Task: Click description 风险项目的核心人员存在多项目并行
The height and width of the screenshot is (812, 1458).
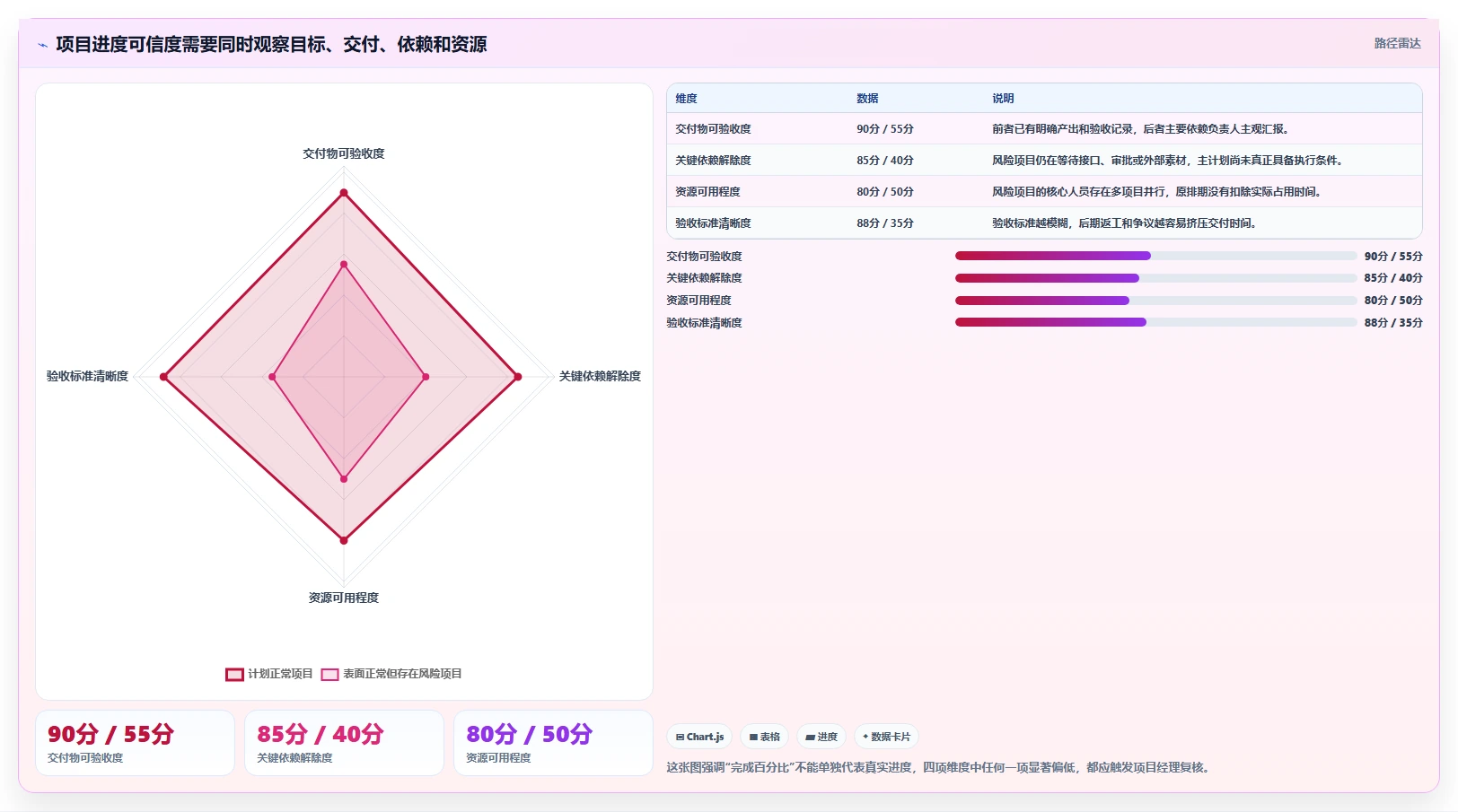Action: tap(1158, 192)
